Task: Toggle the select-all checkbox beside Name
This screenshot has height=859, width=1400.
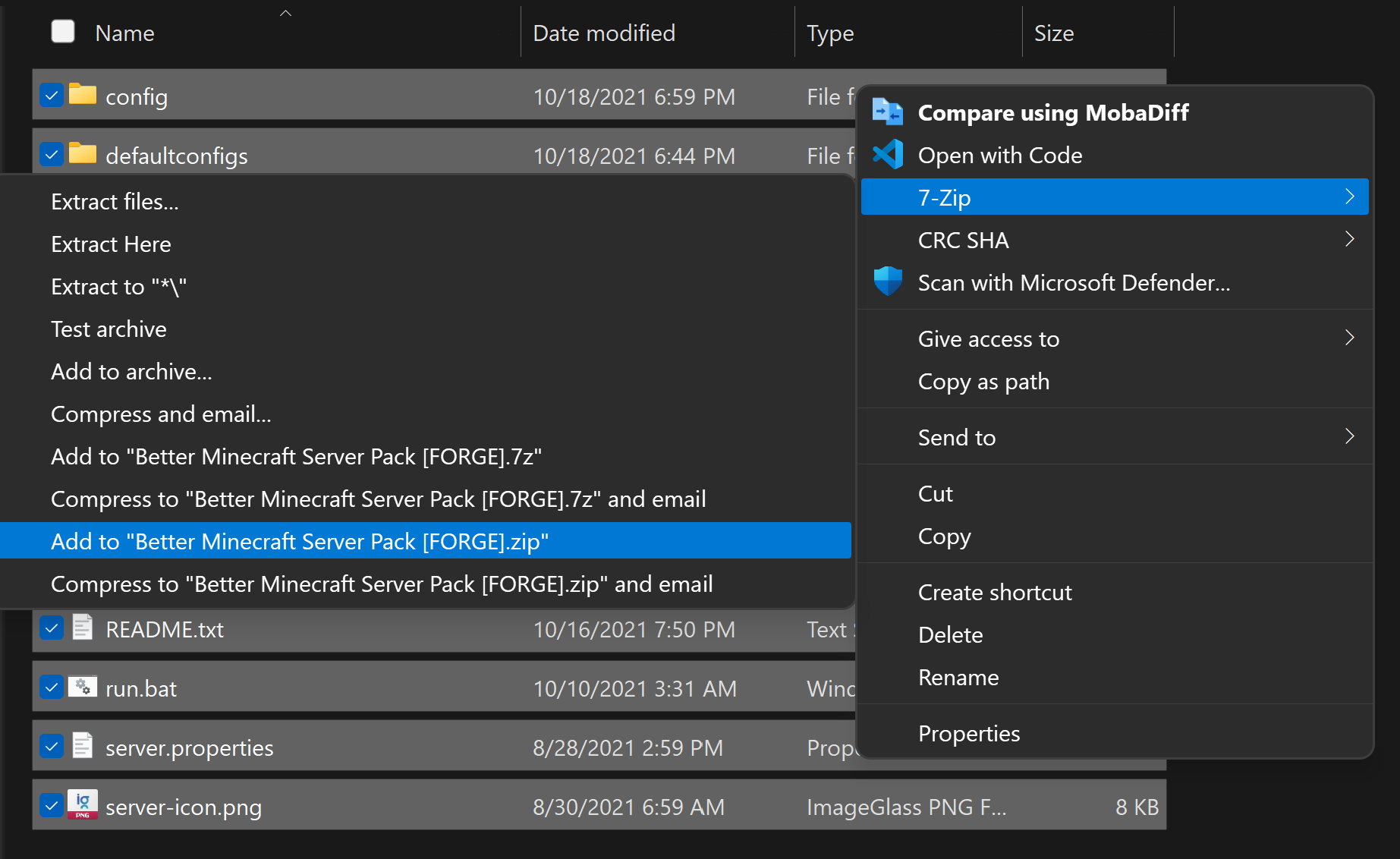Action: [63, 32]
